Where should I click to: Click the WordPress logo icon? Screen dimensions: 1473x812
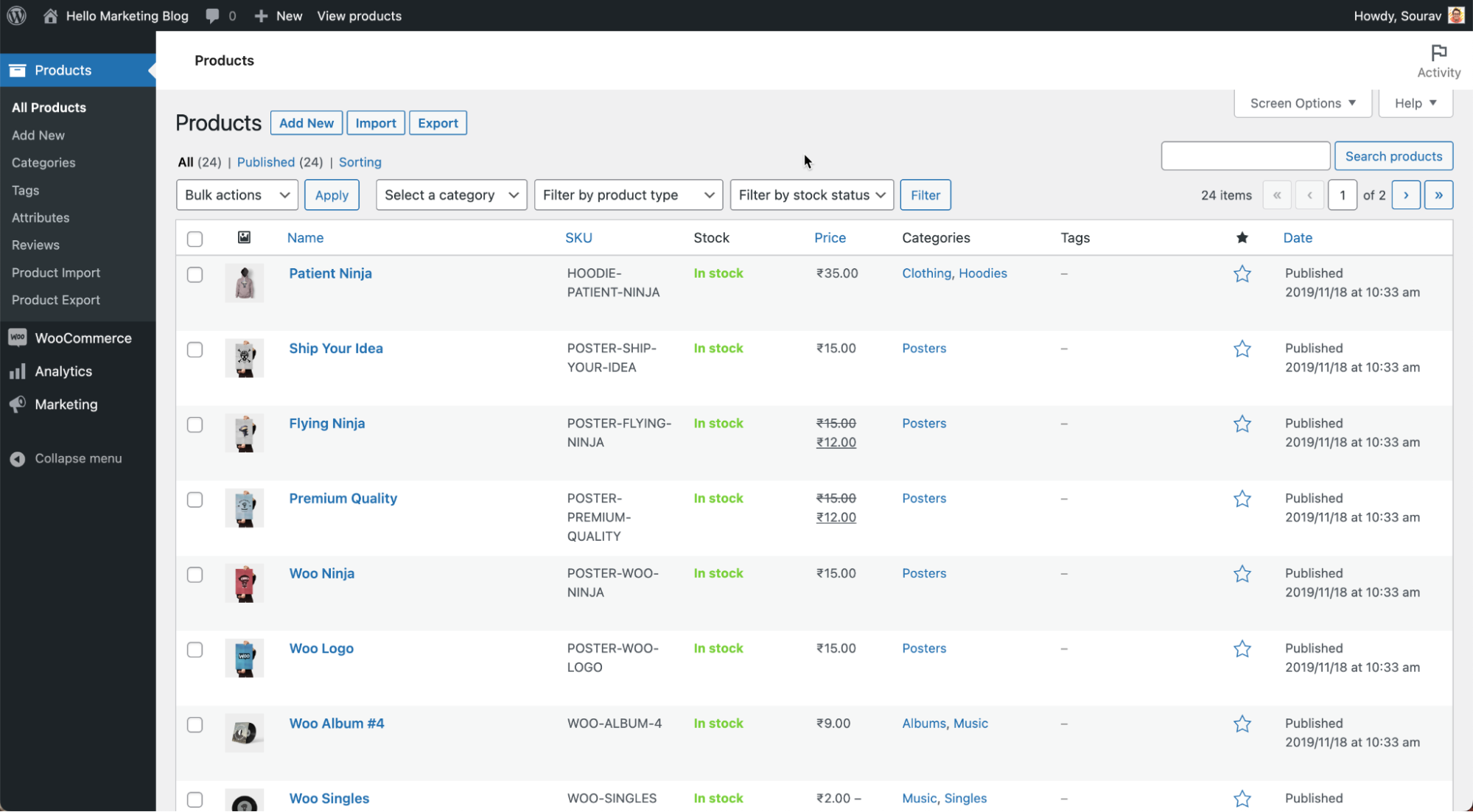point(17,15)
